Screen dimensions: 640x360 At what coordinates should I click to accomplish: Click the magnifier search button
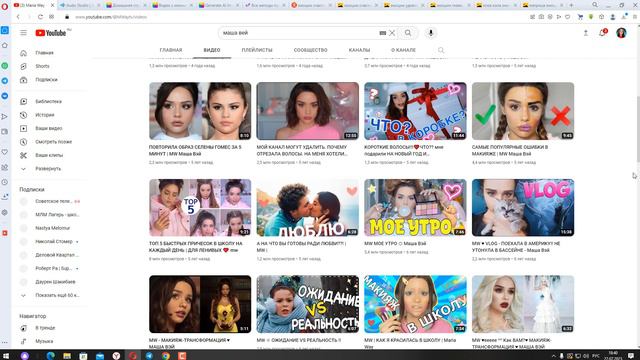pyautogui.click(x=408, y=33)
